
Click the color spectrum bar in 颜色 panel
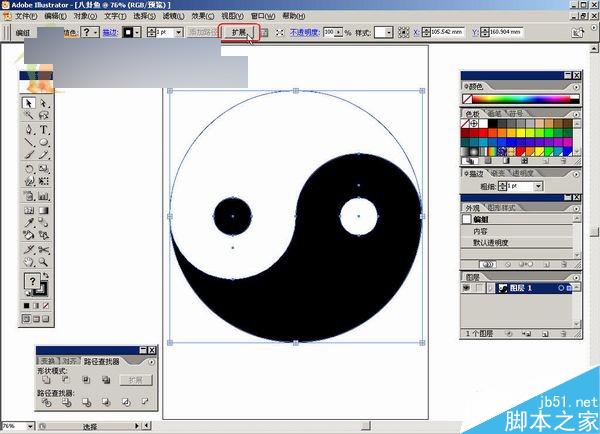(515, 99)
